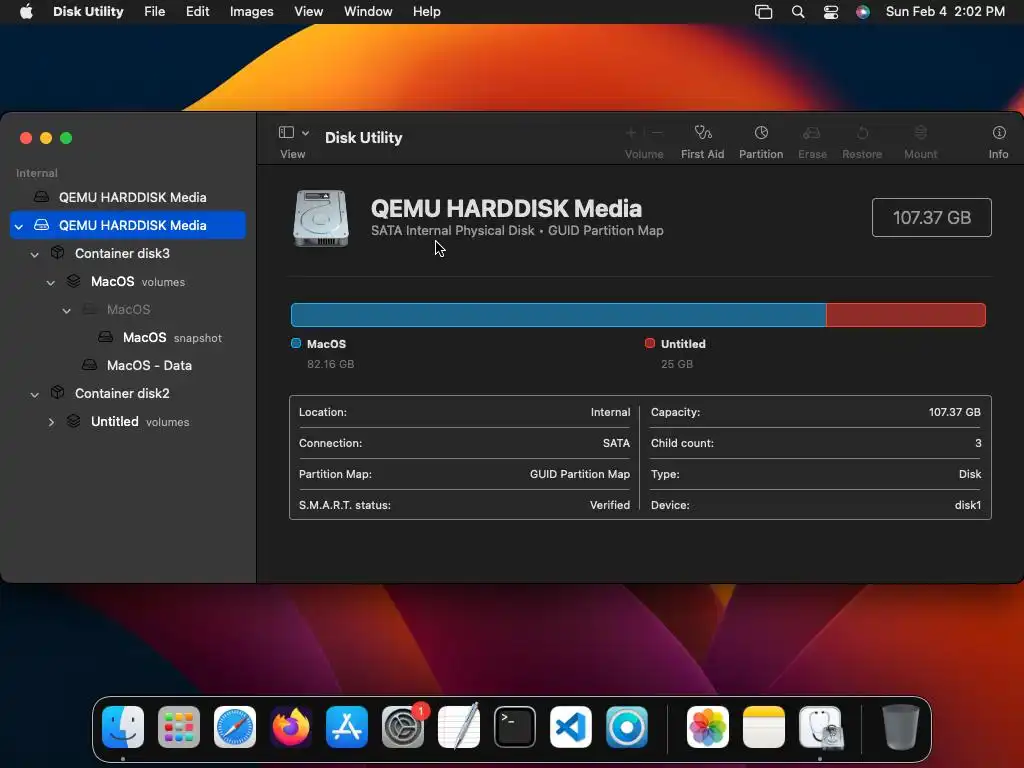Open App Store from the Dock
The height and width of the screenshot is (768, 1024).
(x=347, y=727)
